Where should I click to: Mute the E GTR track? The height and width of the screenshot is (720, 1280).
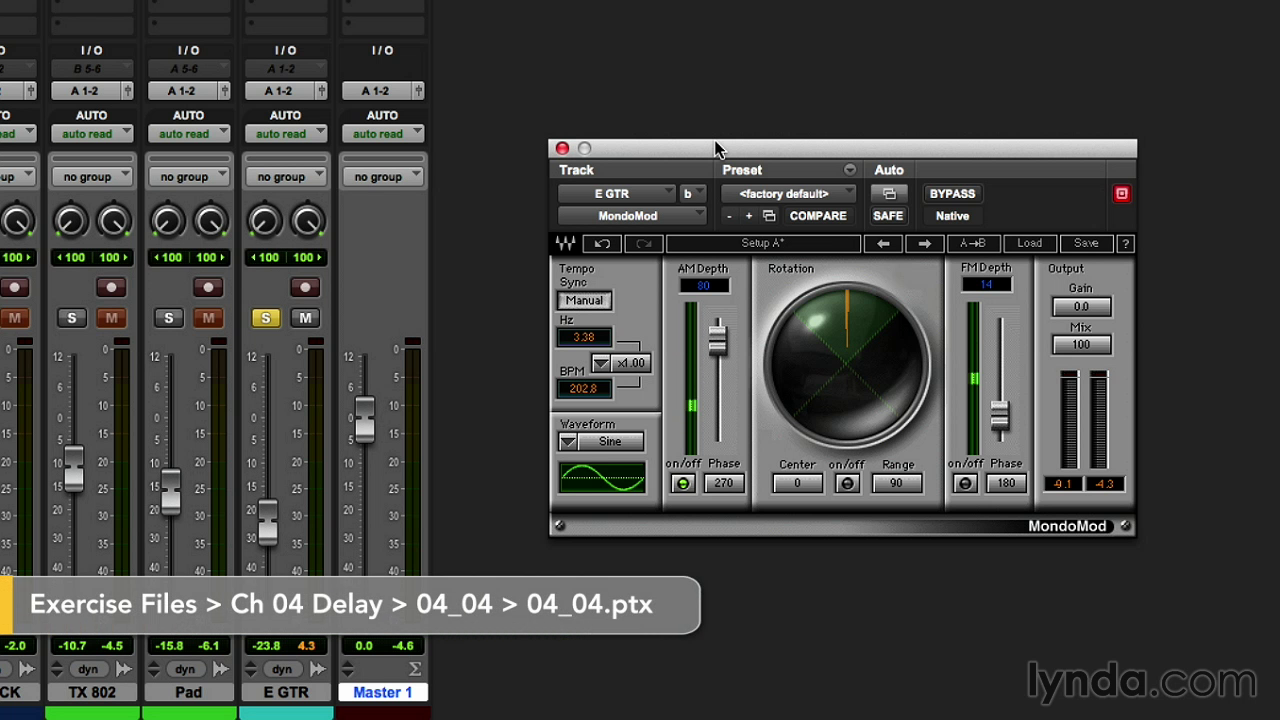(x=305, y=318)
